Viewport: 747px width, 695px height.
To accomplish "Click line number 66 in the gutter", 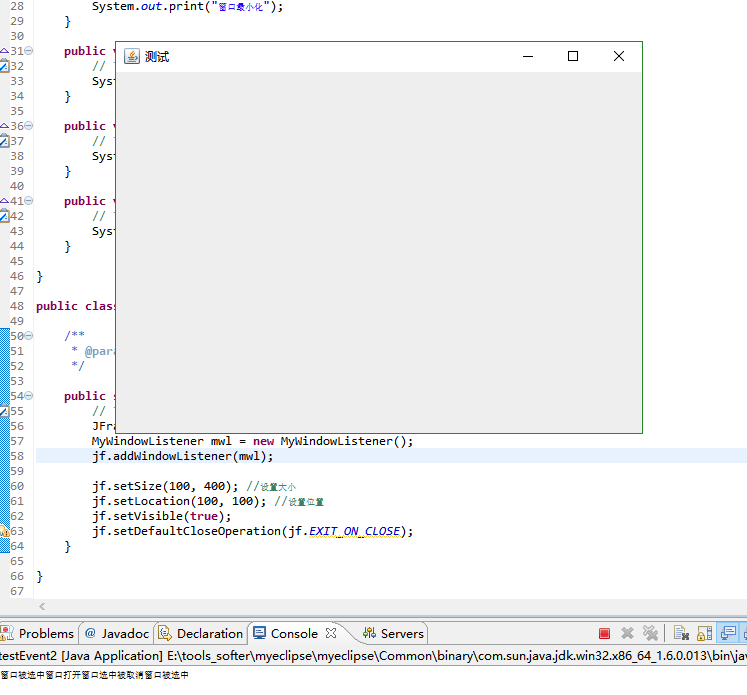I will 17,576.
